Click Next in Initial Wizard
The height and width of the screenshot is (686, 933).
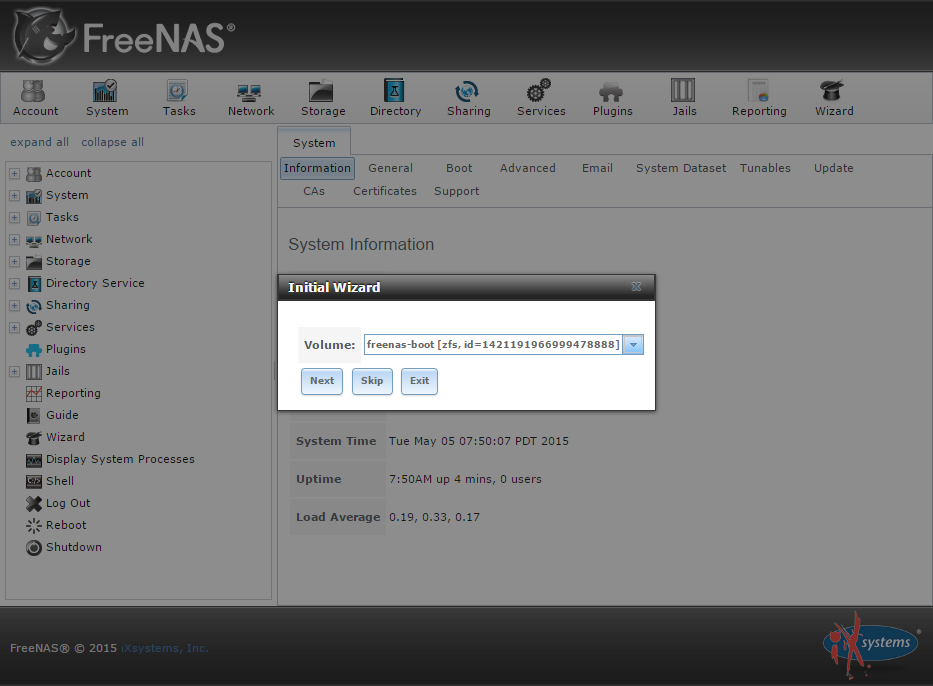tap(322, 381)
